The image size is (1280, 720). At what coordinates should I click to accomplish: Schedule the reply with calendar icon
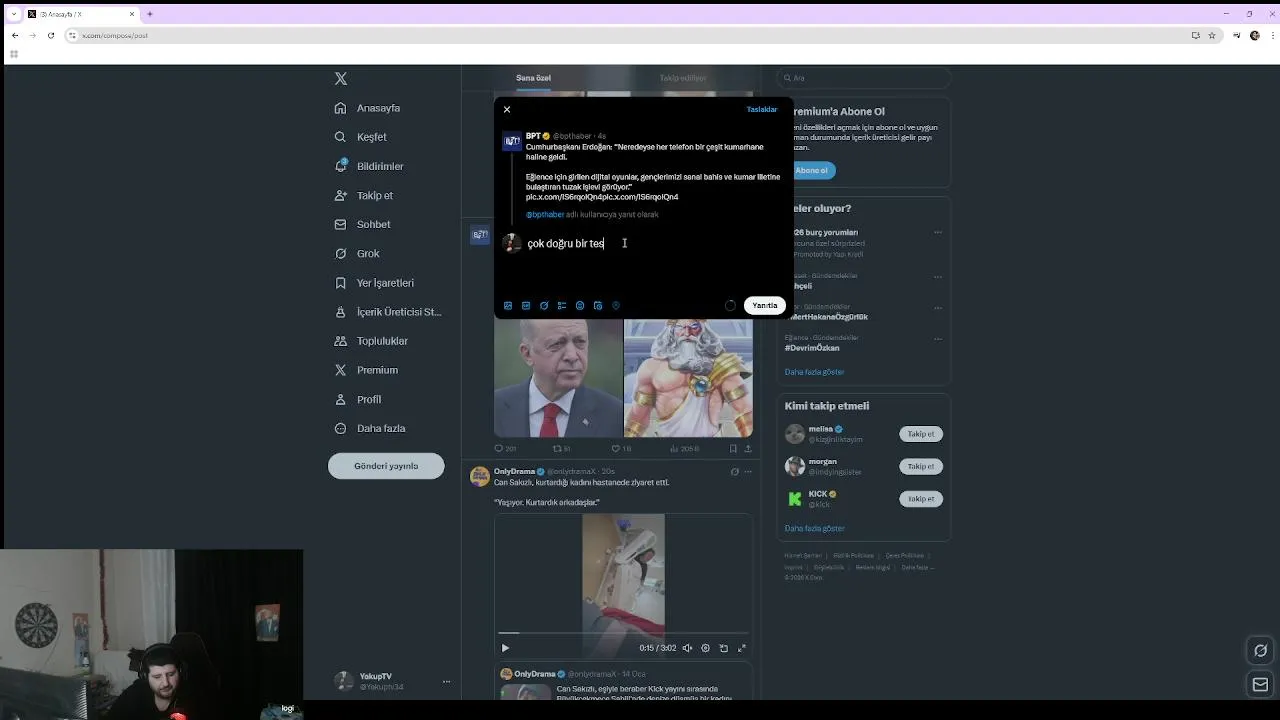click(x=598, y=306)
